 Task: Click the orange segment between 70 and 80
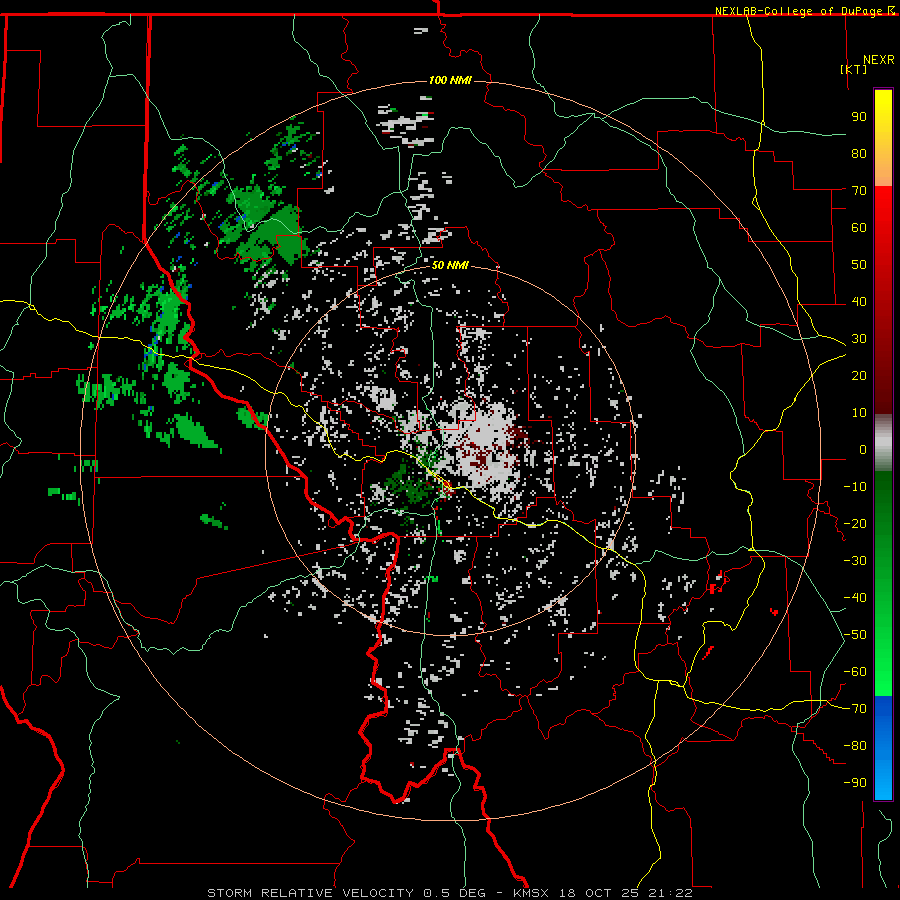click(x=883, y=170)
